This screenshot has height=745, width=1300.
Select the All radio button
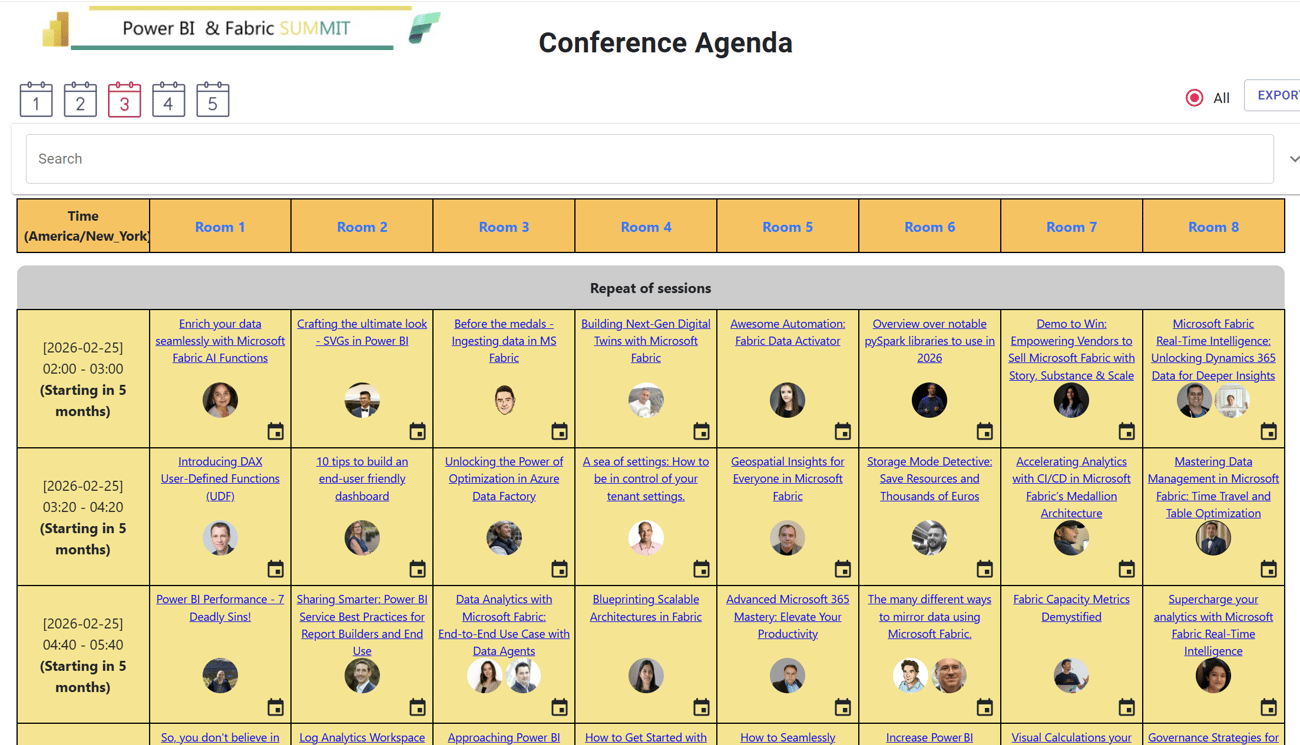tap(1194, 98)
